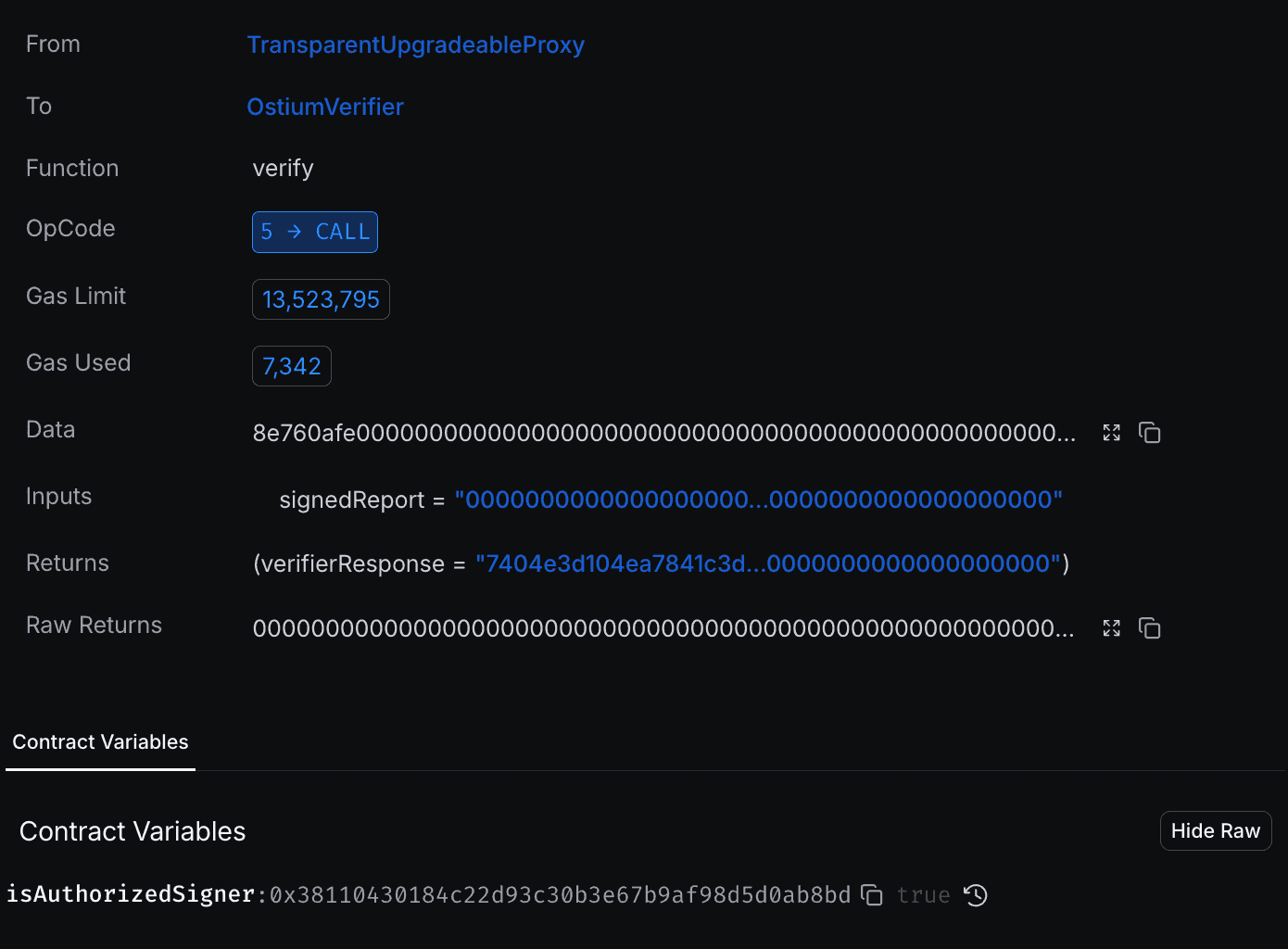
Task: Copy the isAuthorizedSigner address
Action: [872, 895]
